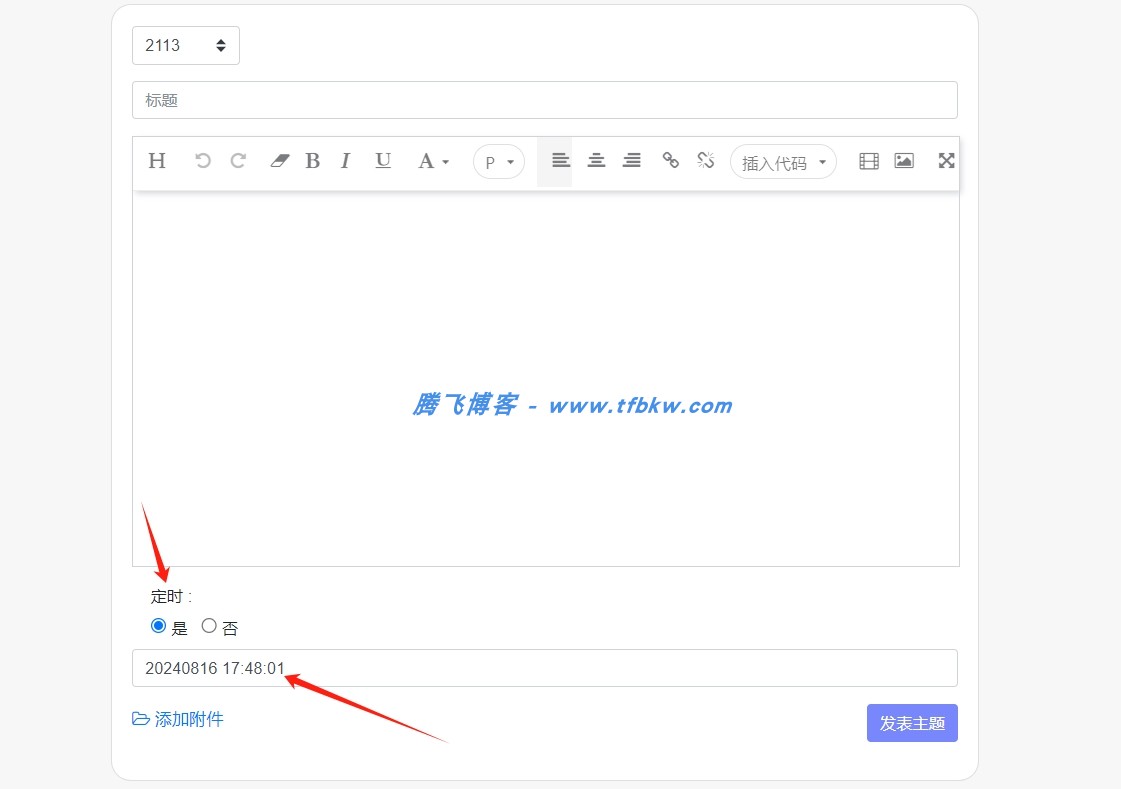
Task: Insert a hyperlink
Action: (671, 161)
